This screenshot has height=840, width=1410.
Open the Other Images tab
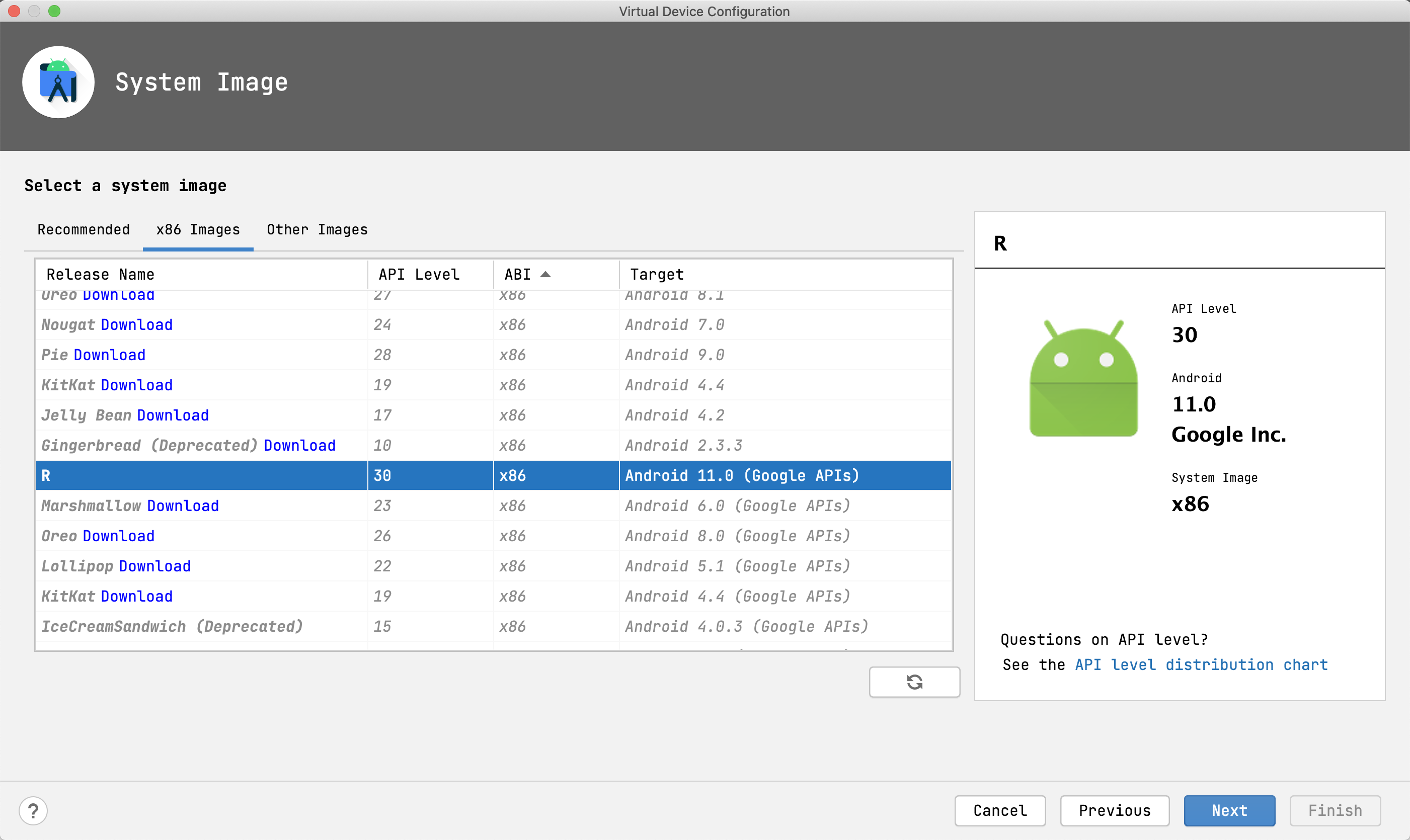(317, 229)
